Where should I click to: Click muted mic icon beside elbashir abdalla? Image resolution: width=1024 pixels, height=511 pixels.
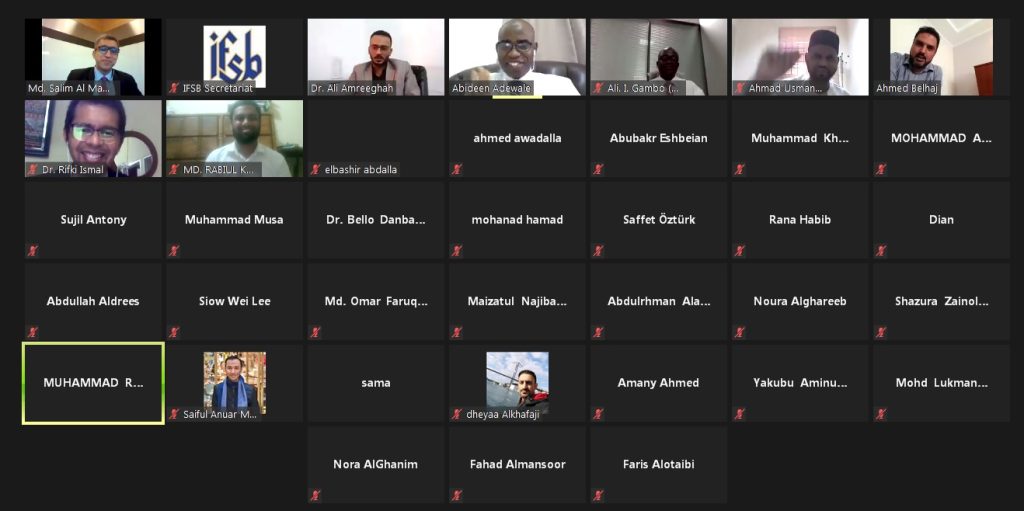[315, 169]
